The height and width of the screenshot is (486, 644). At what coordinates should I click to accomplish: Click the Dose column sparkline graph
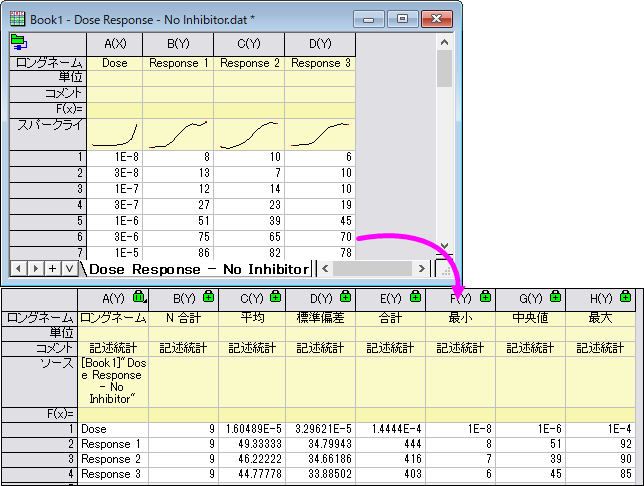(x=115, y=134)
